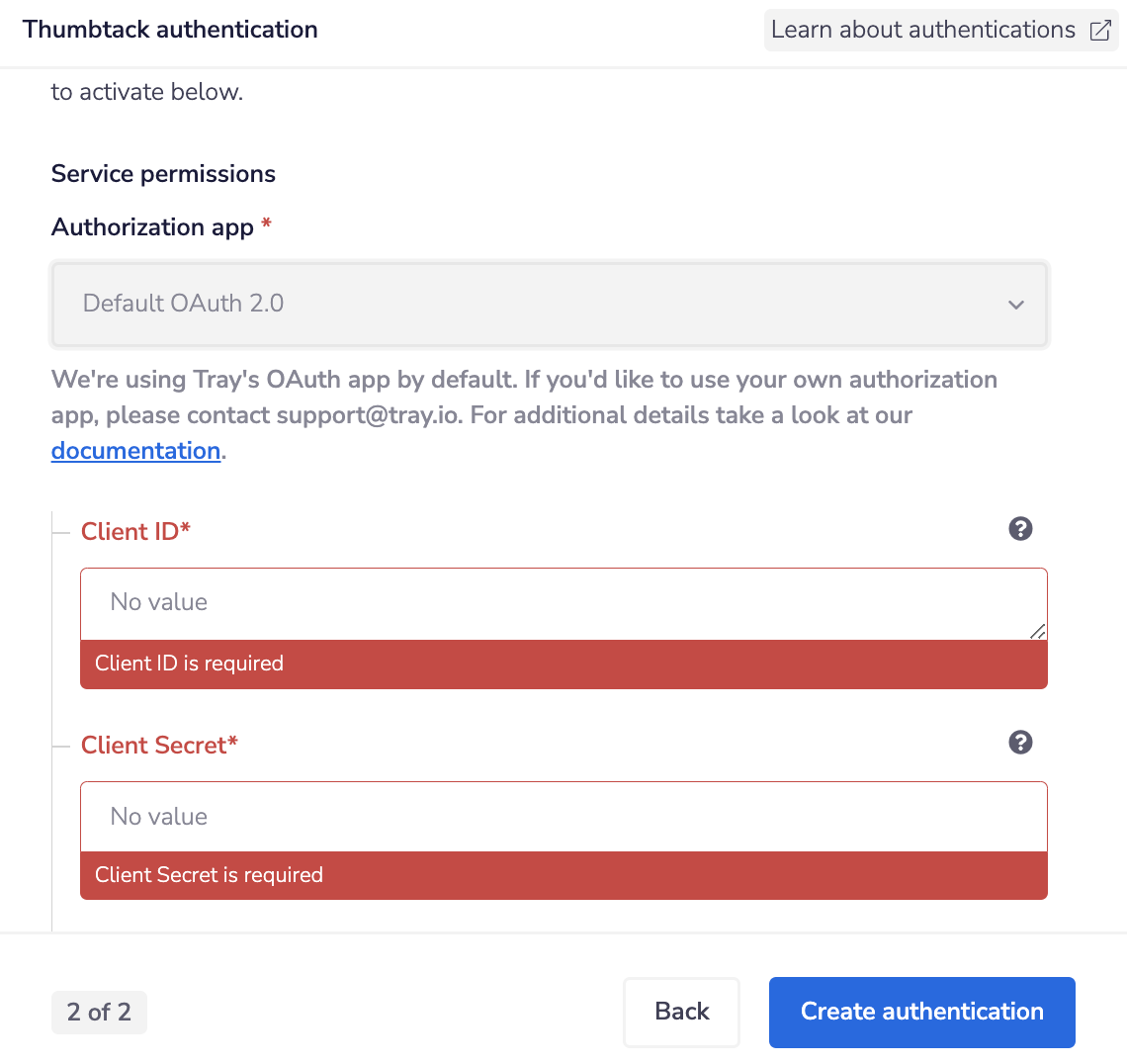Click the question mark circle above the Client ID input

(1020, 529)
